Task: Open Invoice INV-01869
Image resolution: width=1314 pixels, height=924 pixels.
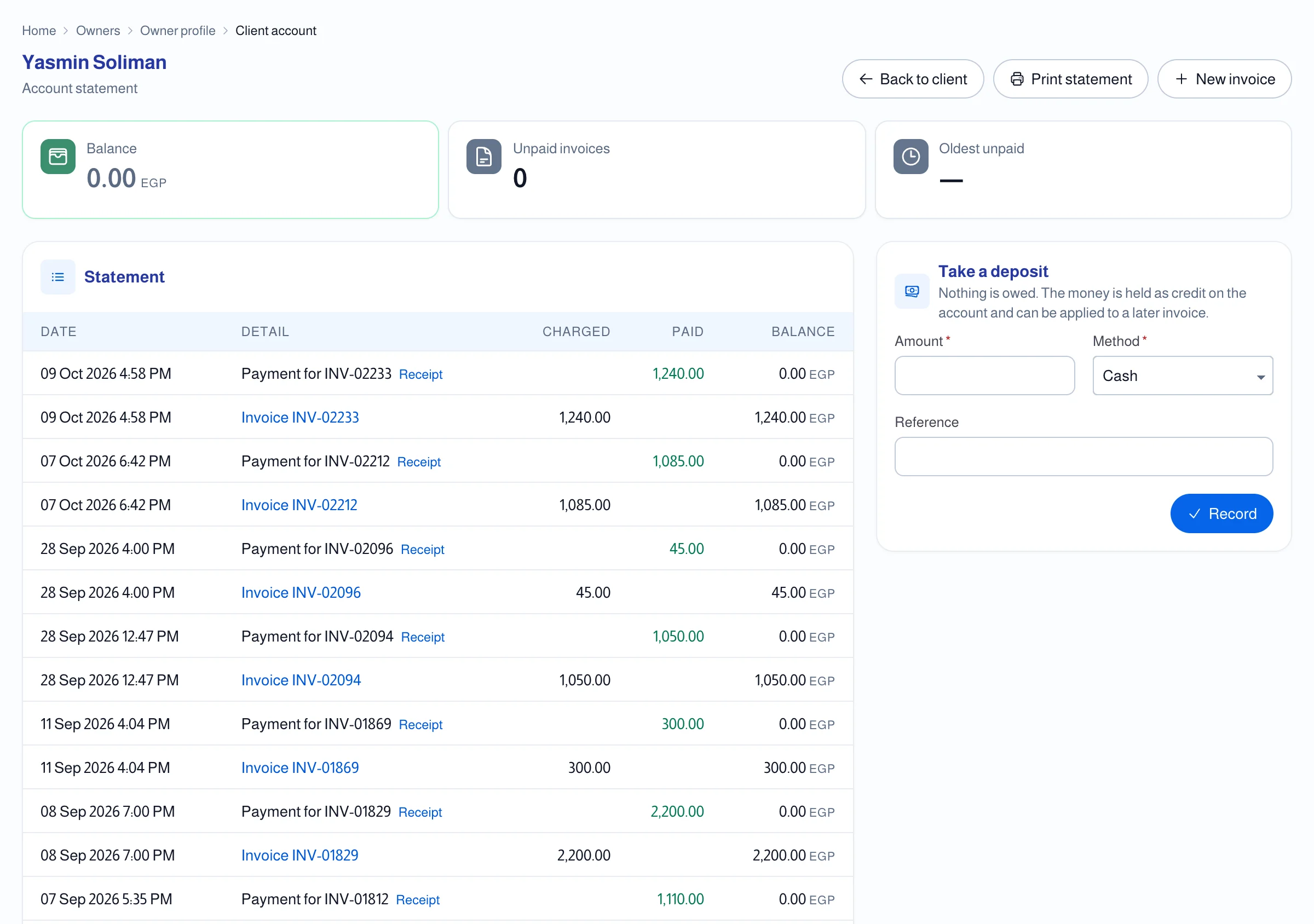Action: (x=300, y=768)
